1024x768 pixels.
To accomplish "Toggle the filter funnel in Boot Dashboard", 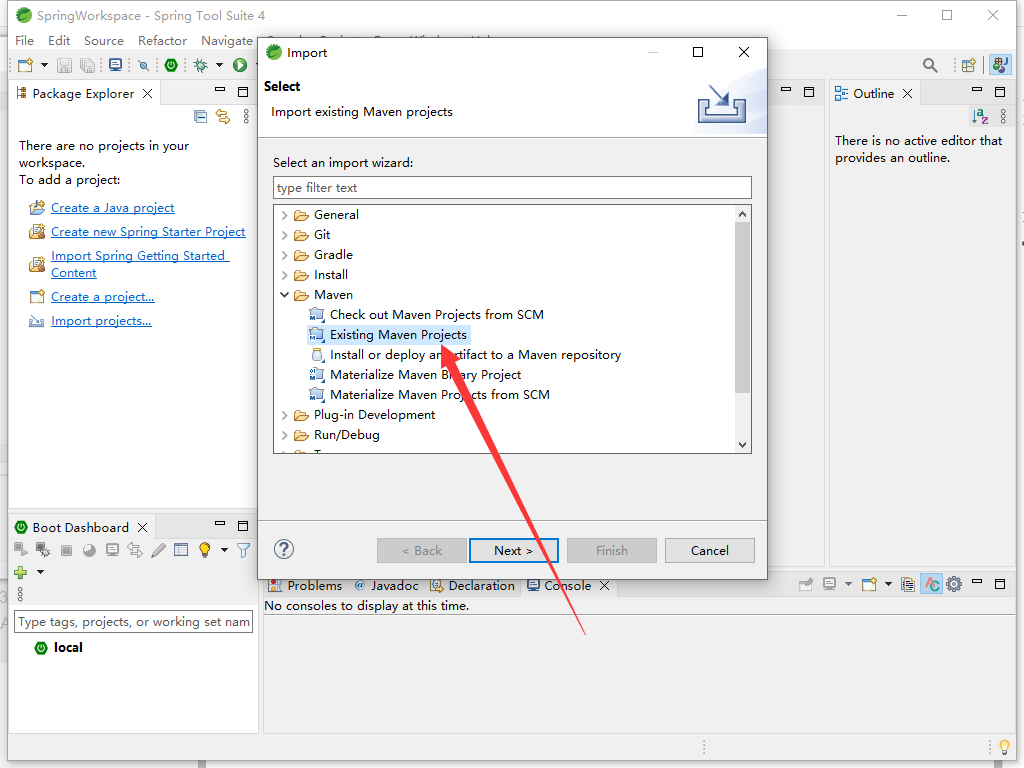I will tap(244, 551).
